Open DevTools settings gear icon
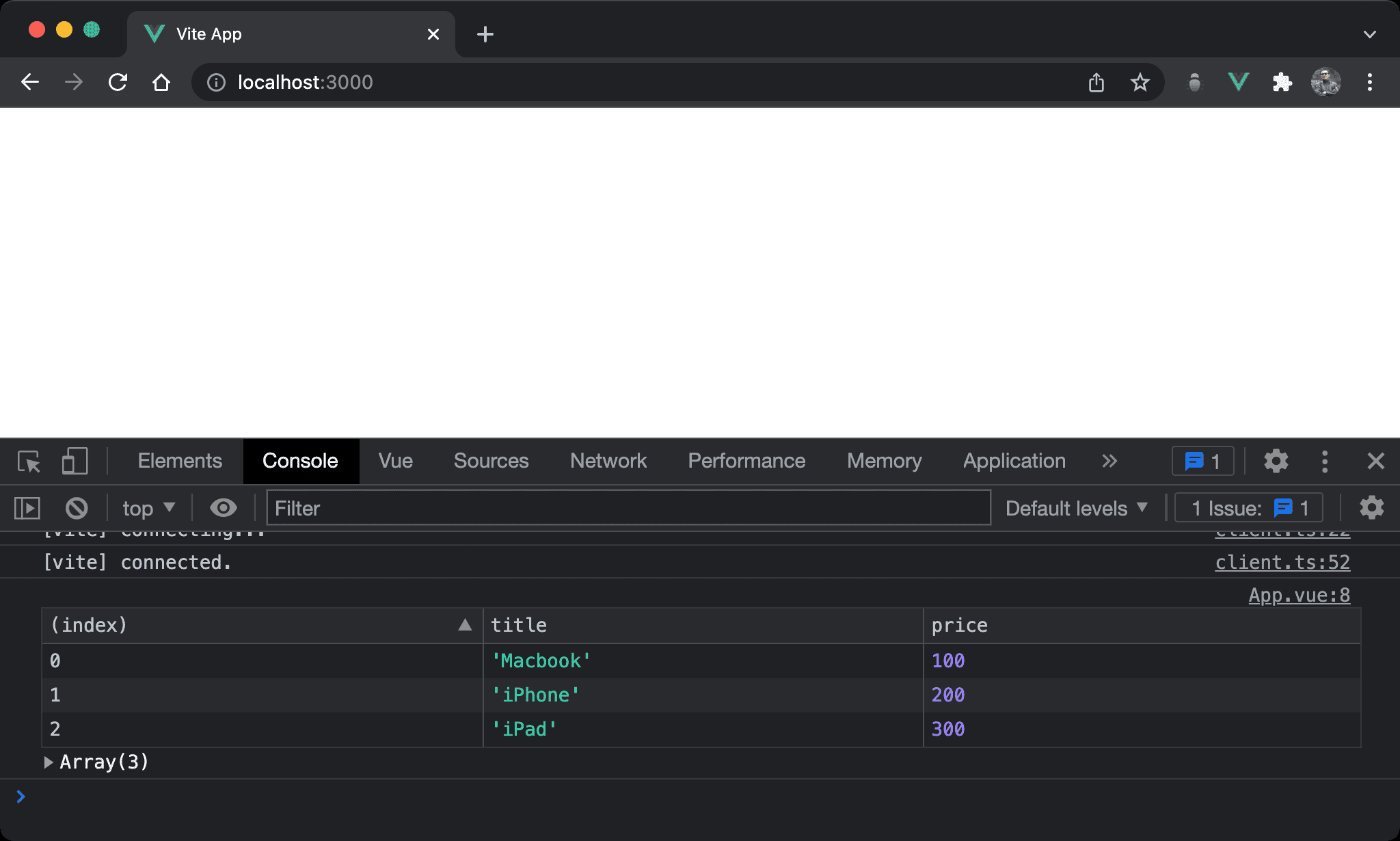This screenshot has height=841, width=1400. (1276, 462)
